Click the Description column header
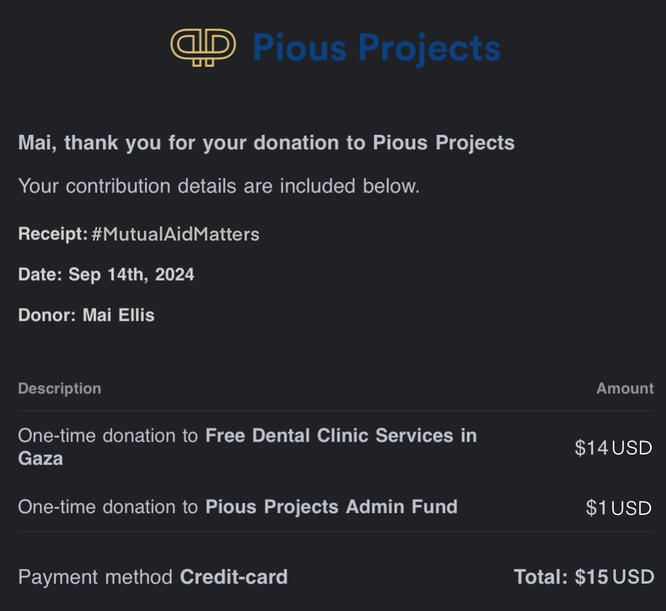 click(x=59, y=388)
